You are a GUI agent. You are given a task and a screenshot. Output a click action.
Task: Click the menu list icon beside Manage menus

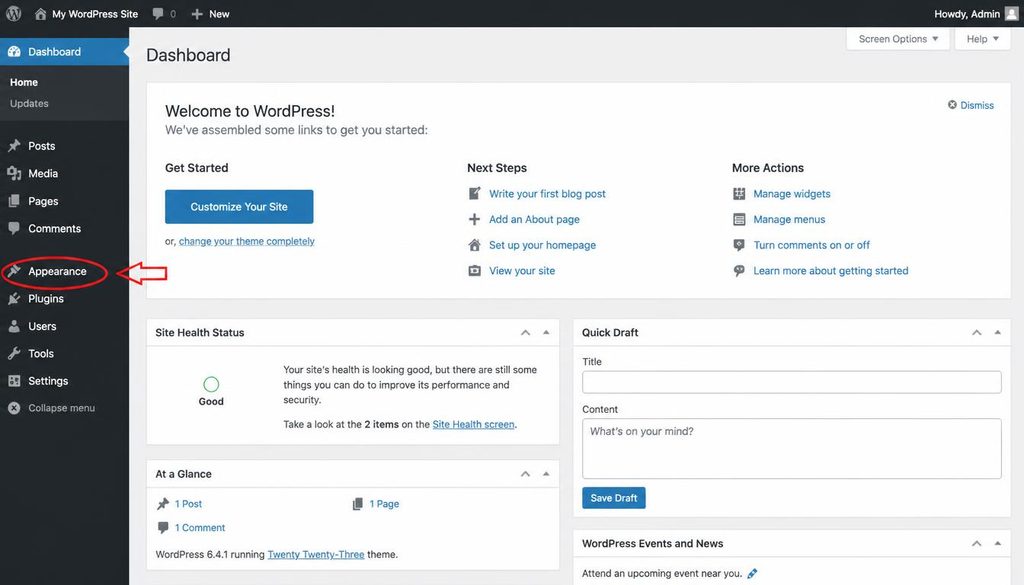click(739, 219)
